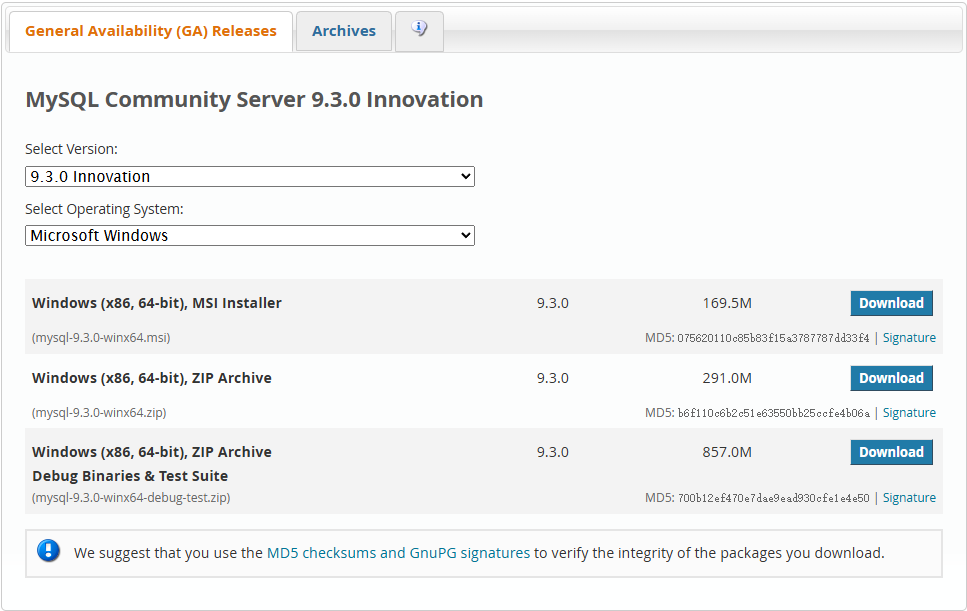
Task: Download the MSI Installer package
Action: click(x=891, y=303)
